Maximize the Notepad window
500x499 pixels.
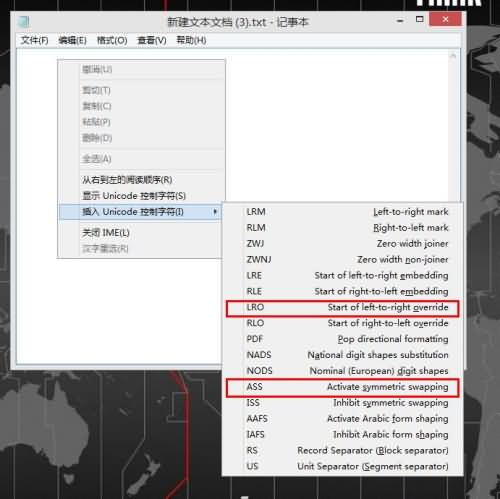pos(420,19)
